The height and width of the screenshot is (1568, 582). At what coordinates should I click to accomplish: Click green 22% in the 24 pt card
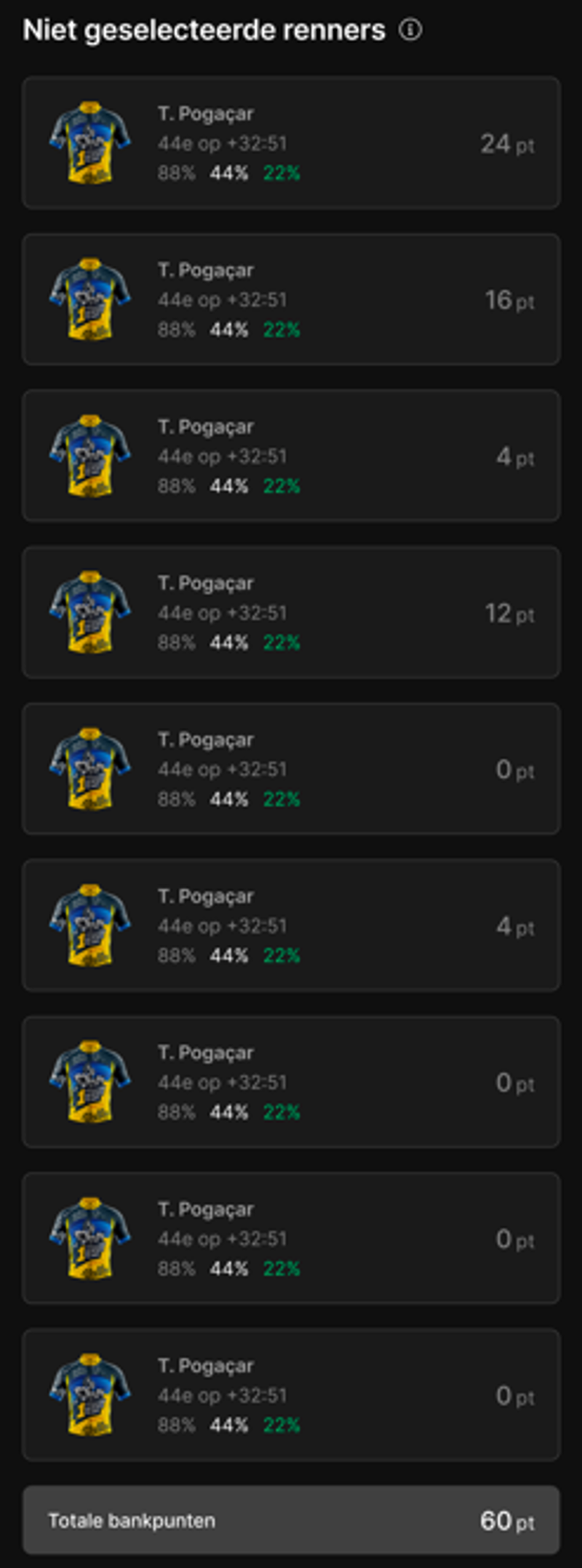click(282, 173)
